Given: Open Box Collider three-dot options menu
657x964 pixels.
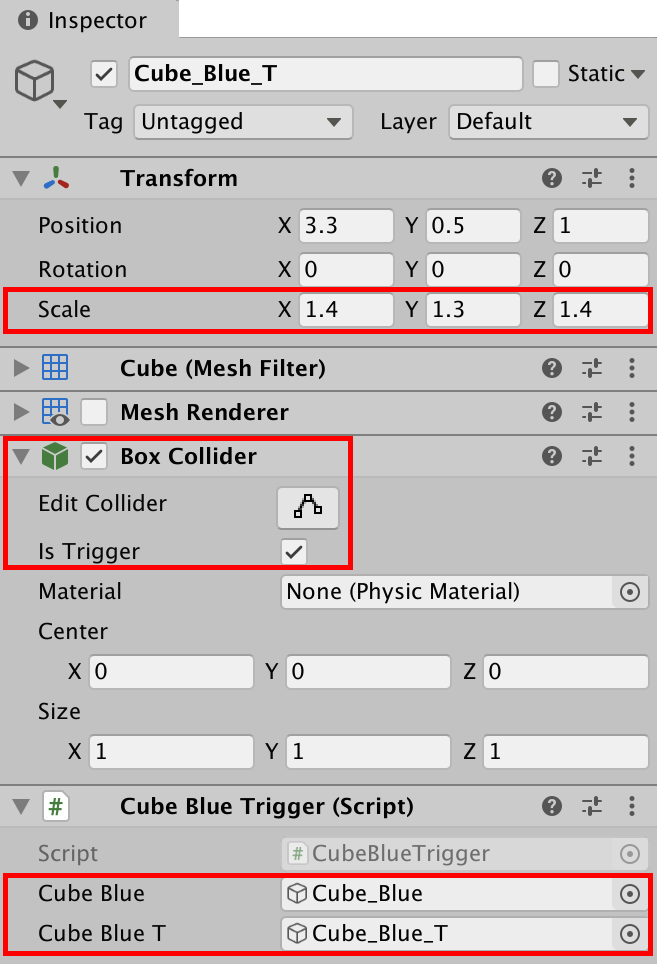Looking at the screenshot, I should coord(632,457).
